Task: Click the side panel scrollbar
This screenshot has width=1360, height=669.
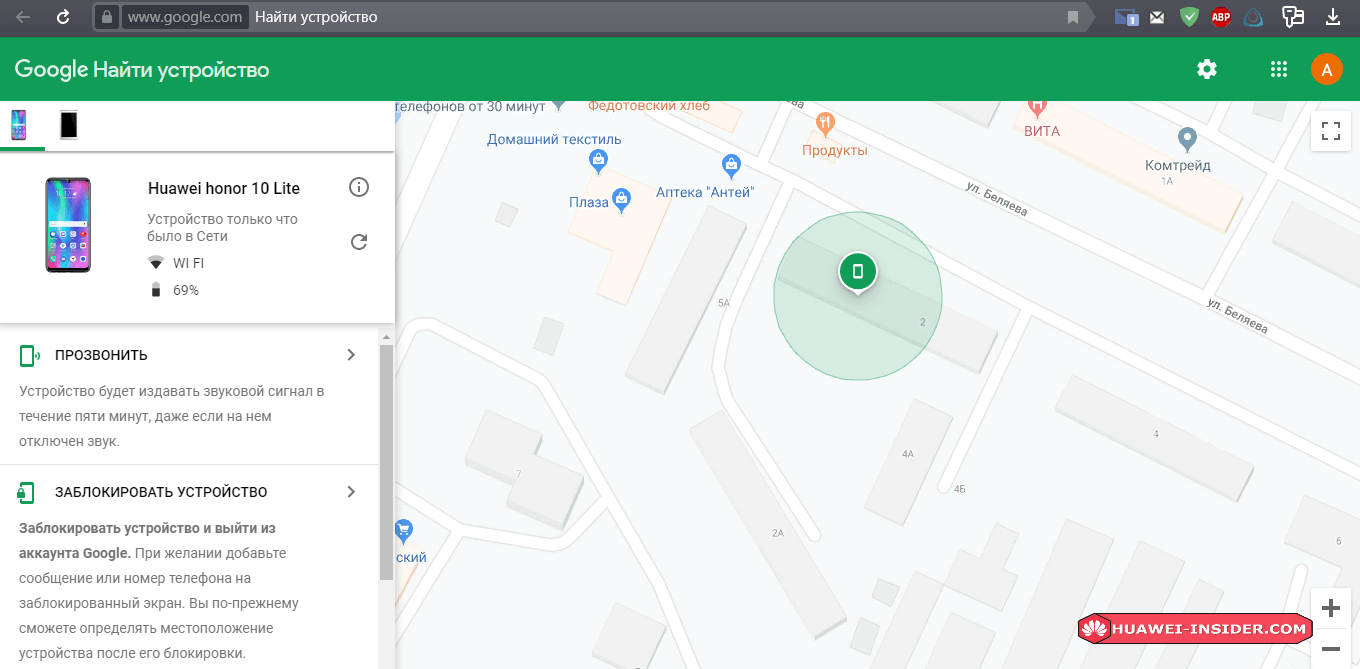Action: (386, 460)
